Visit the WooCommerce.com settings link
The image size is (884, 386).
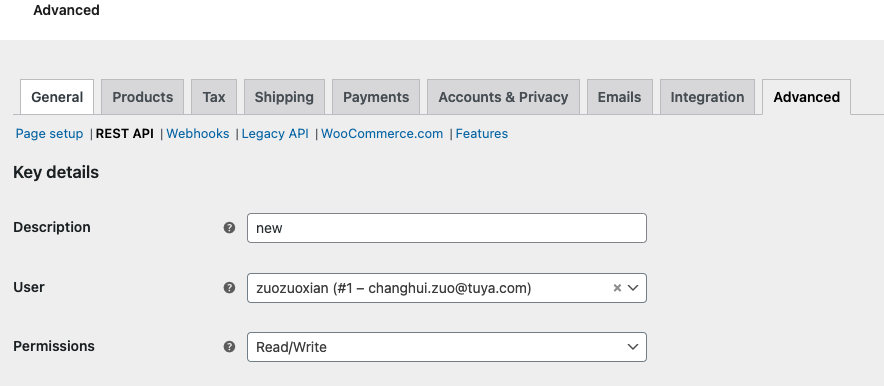(x=382, y=134)
